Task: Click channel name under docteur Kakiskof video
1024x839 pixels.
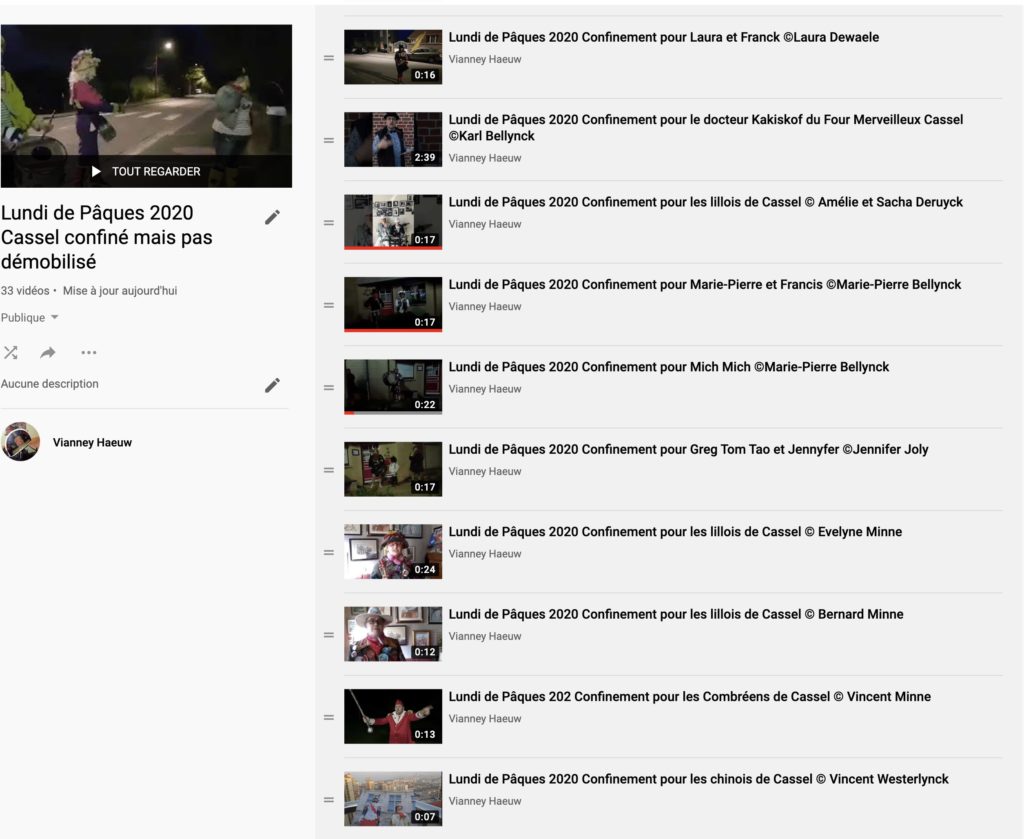Action: pos(485,158)
